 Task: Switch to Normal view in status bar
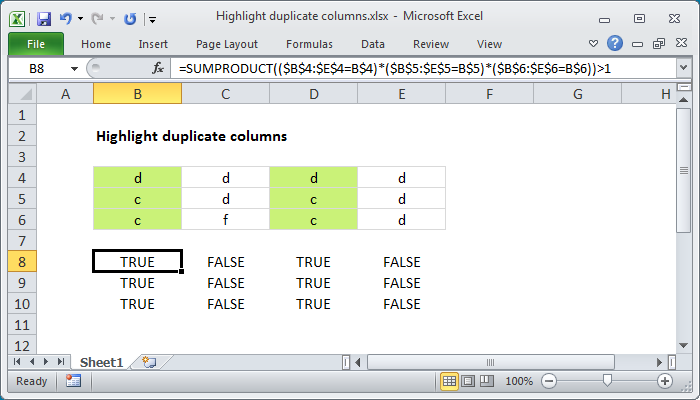click(x=449, y=381)
